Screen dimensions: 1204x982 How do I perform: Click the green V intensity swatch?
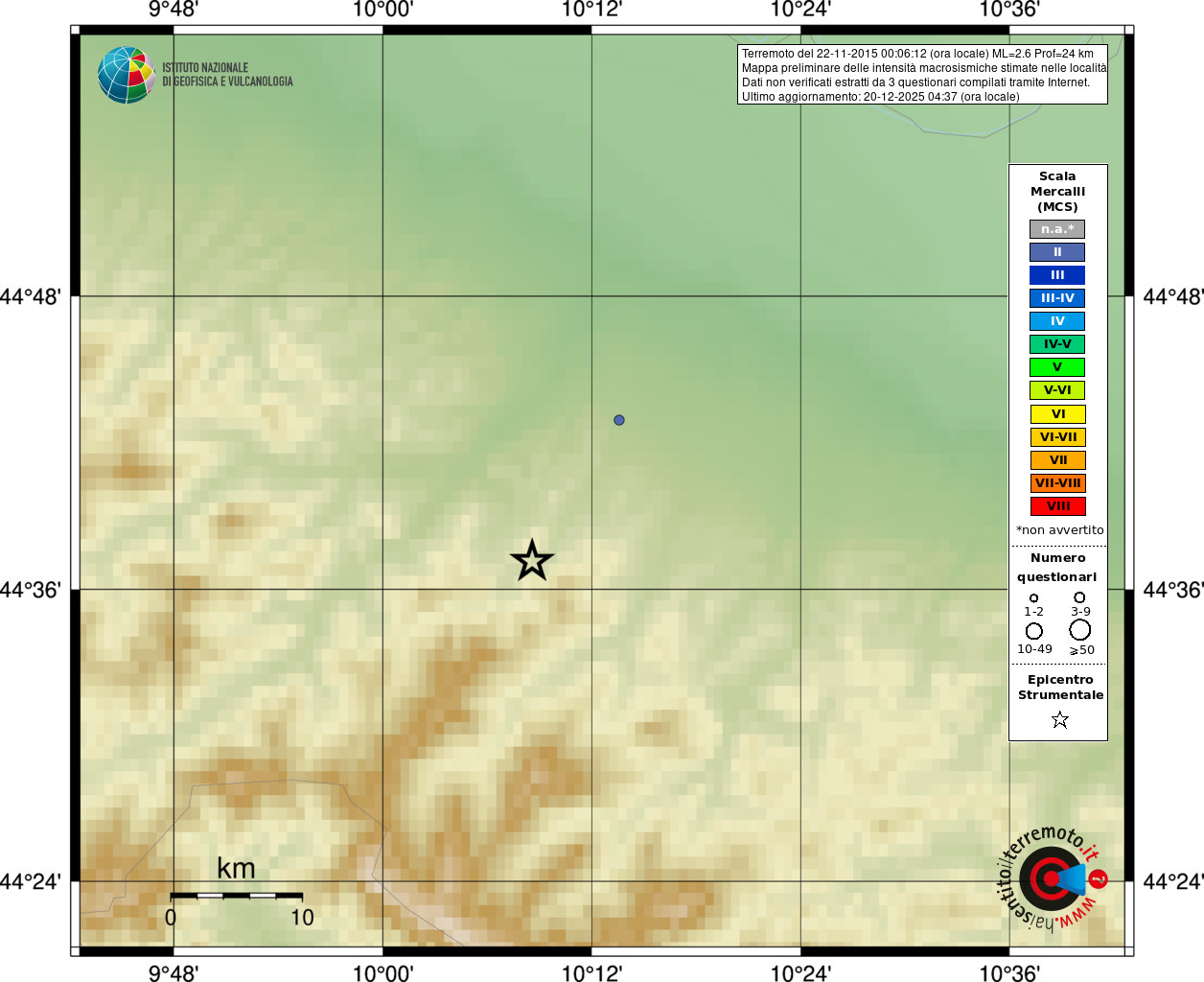[x=1057, y=367]
